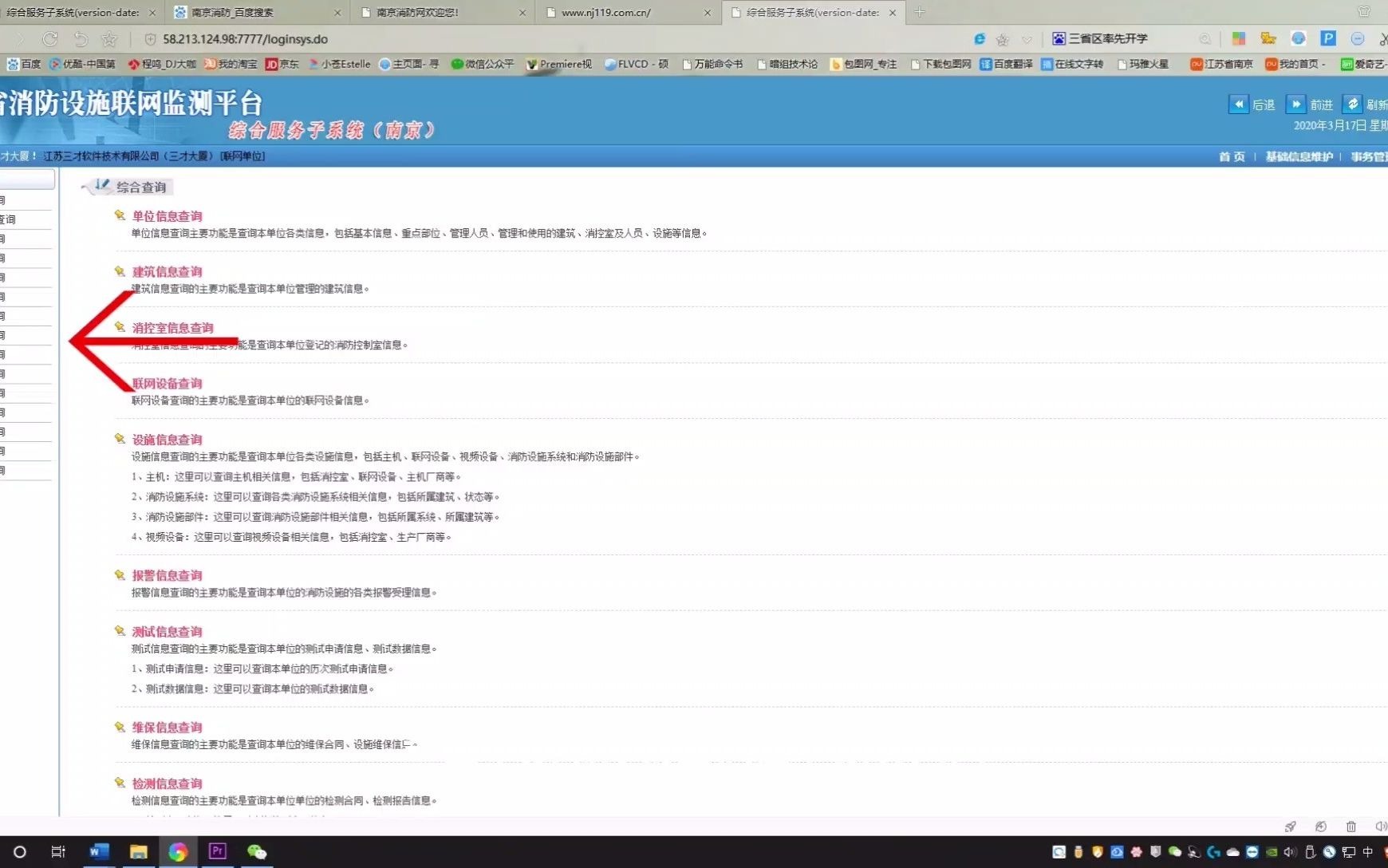Click the trash icon in browser status bar
The height and width of the screenshot is (868, 1388).
pyautogui.click(x=1351, y=827)
